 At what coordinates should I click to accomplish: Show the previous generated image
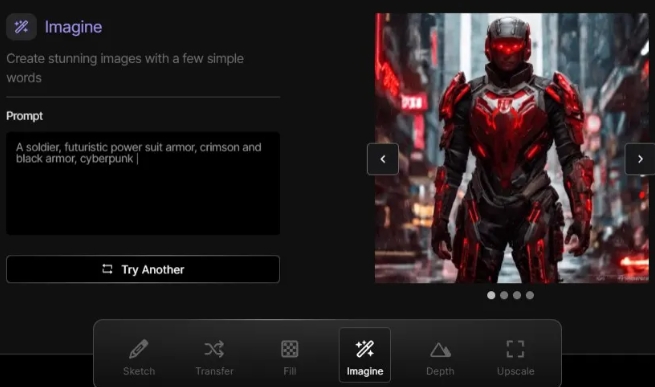point(383,159)
